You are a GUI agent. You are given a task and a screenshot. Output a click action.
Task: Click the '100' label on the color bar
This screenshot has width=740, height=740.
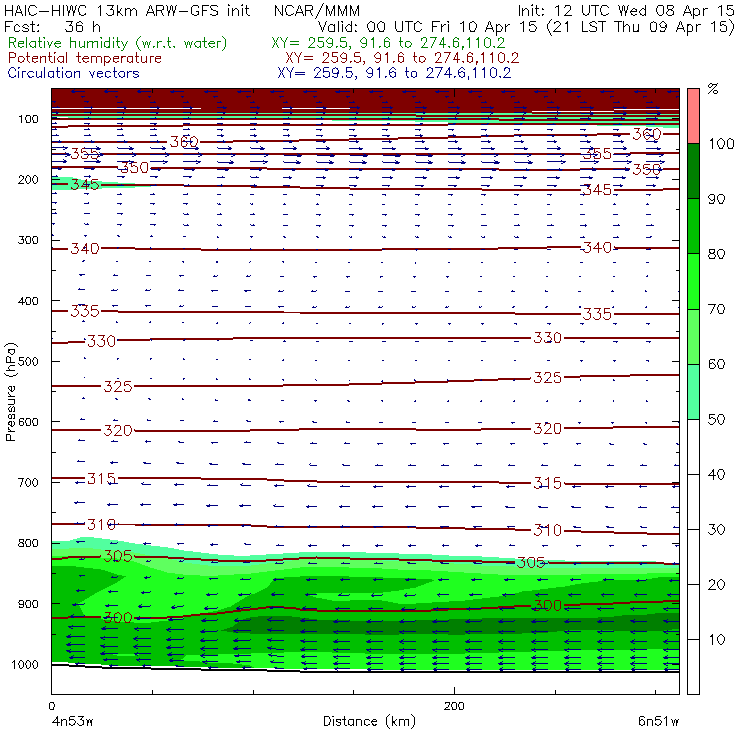(x=721, y=144)
